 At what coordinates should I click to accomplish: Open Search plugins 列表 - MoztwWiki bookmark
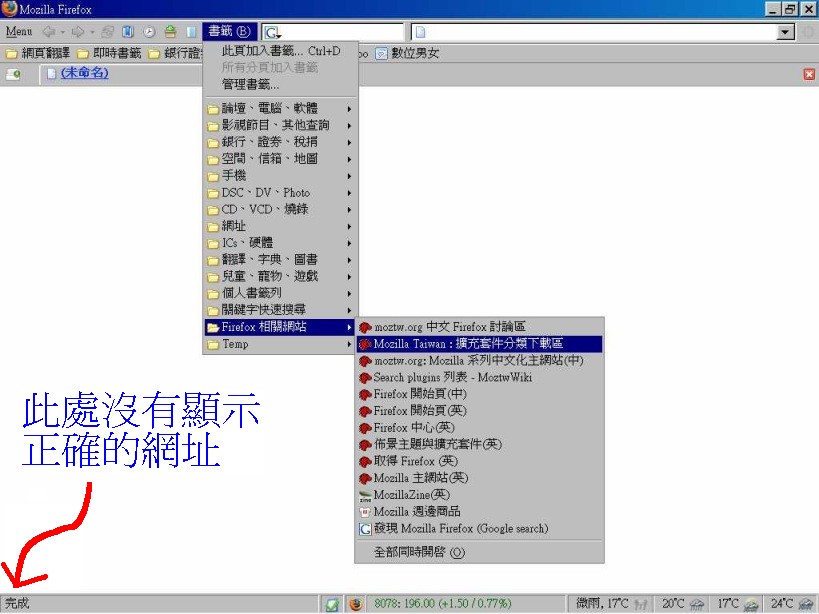[x=479, y=377]
